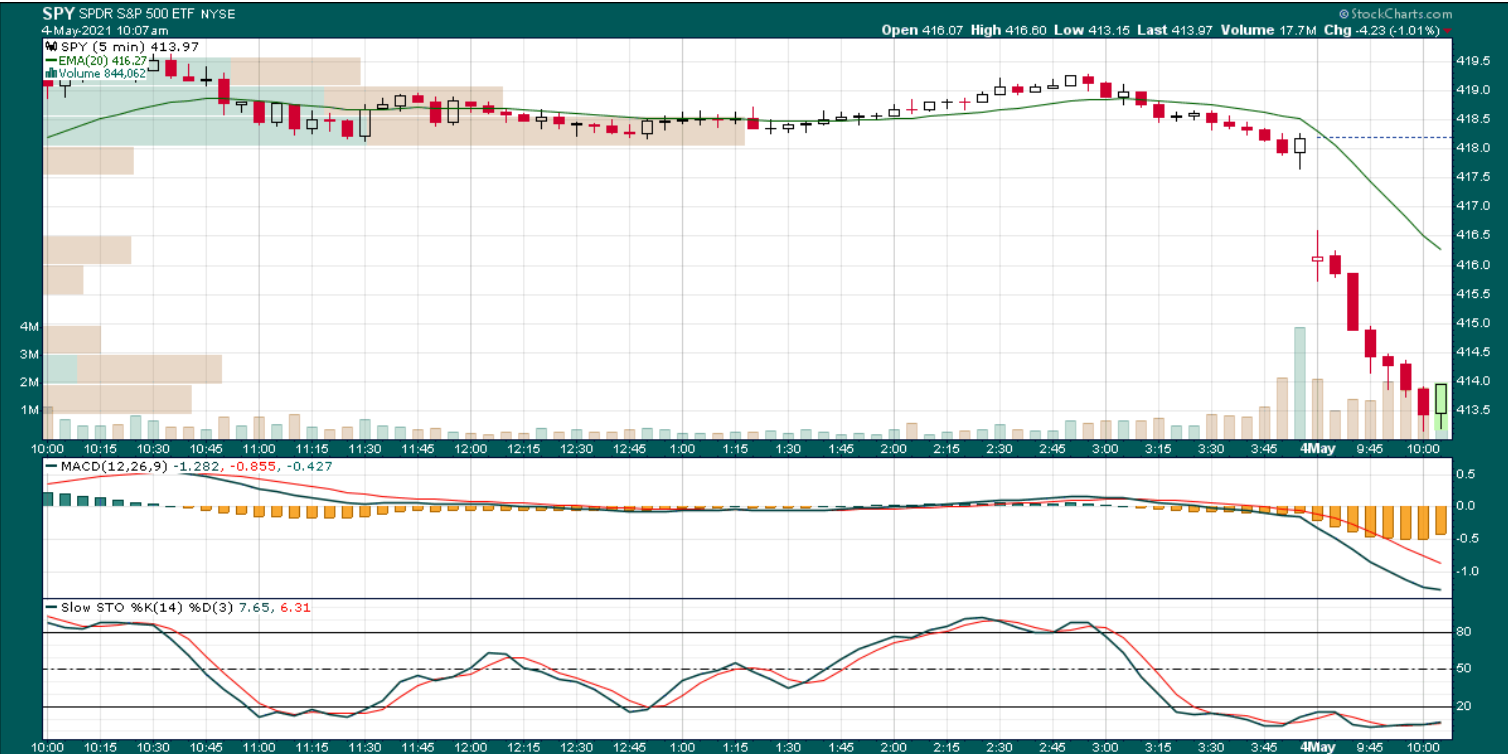
Task: Click the red MACD signal value -0.855
Action: tap(253, 467)
